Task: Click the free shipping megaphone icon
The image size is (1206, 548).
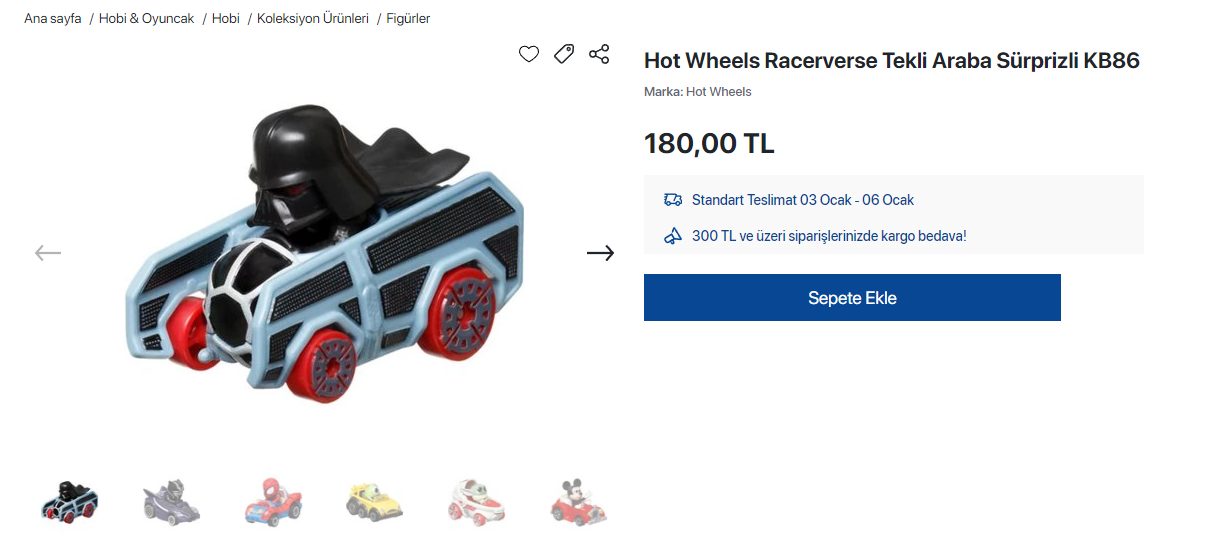Action: (673, 236)
